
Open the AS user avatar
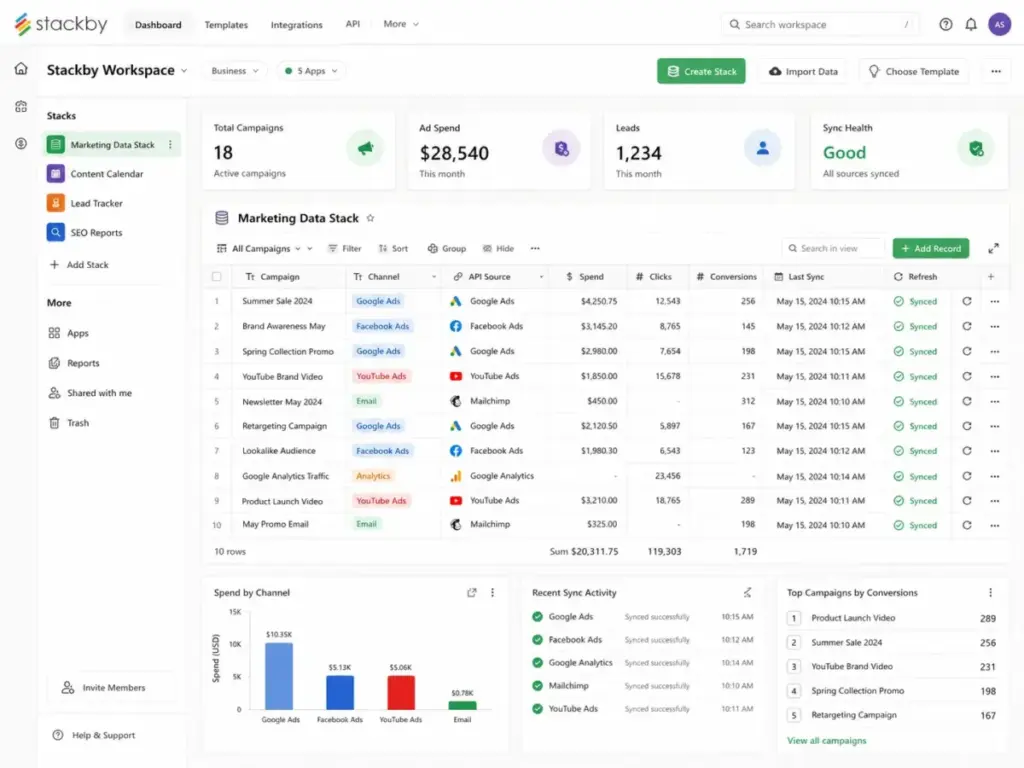(x=999, y=24)
